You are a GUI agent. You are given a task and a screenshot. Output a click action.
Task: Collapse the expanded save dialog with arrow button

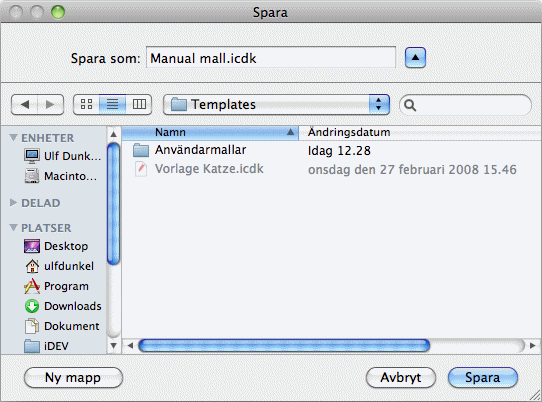pyautogui.click(x=415, y=58)
